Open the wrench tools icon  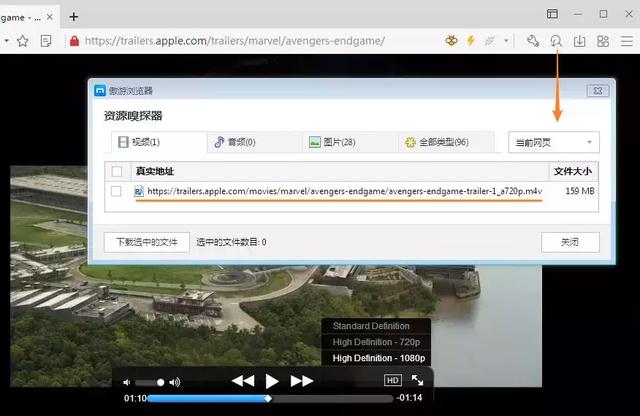(533, 41)
